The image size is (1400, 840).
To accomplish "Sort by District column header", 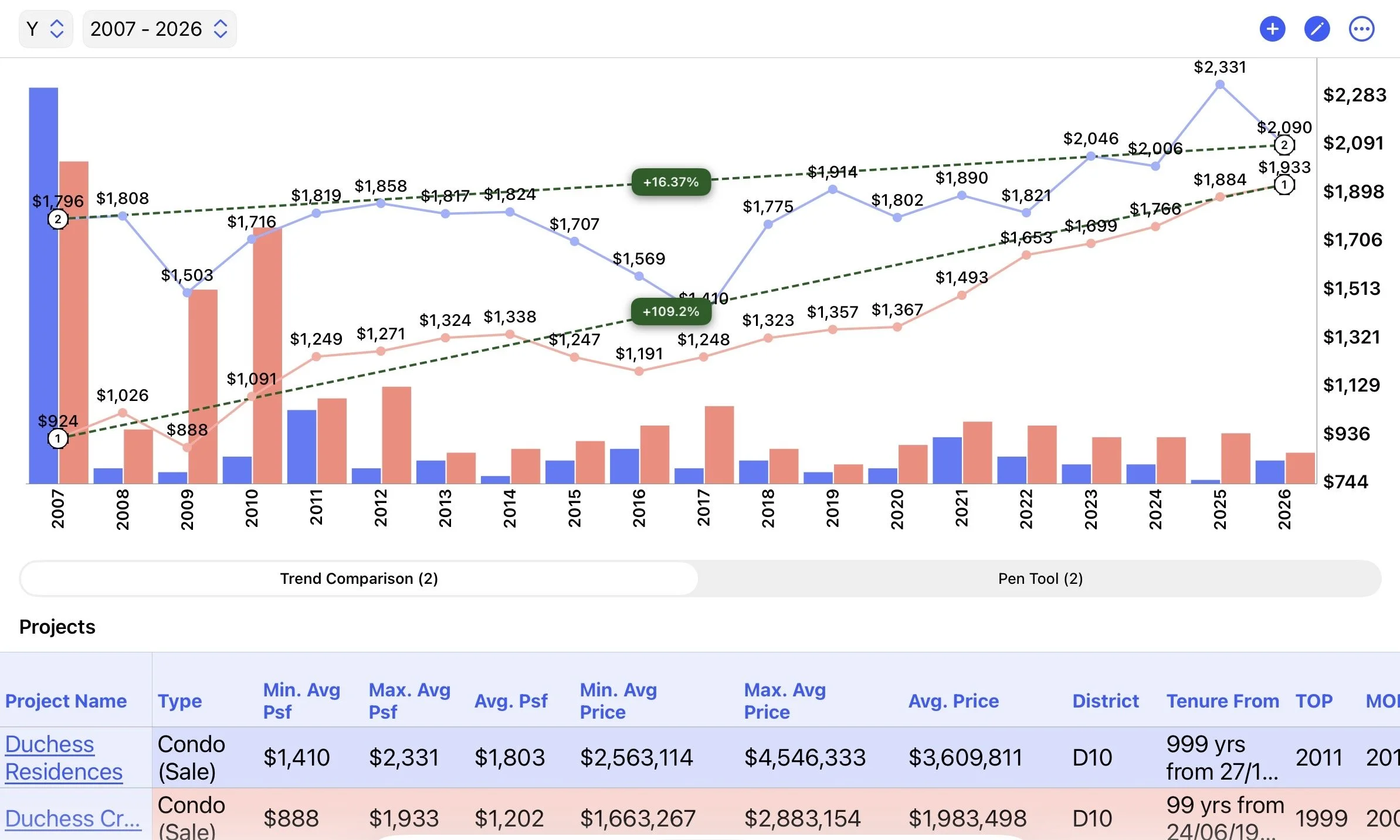I will point(1105,700).
